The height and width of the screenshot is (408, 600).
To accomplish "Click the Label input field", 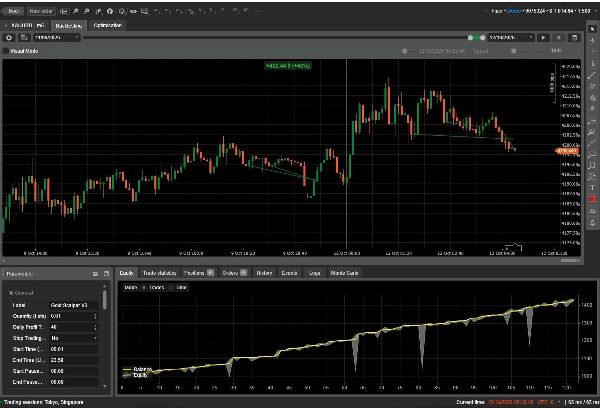I will coord(74,305).
